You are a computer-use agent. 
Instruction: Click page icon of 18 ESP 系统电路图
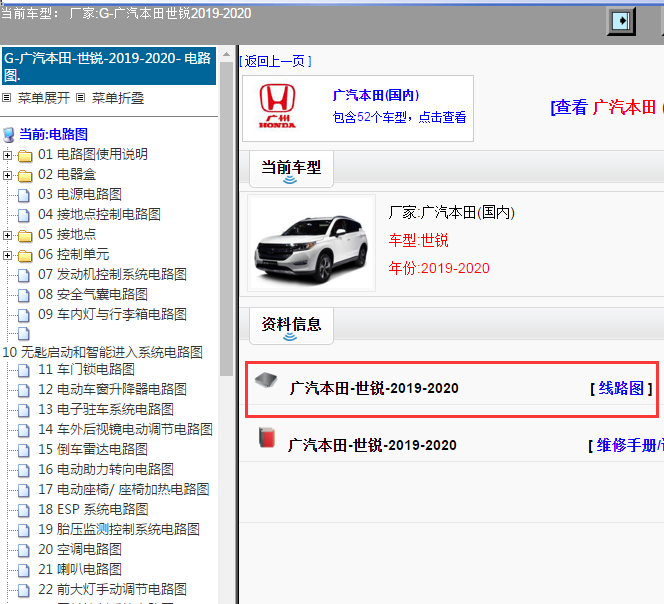(x=24, y=510)
